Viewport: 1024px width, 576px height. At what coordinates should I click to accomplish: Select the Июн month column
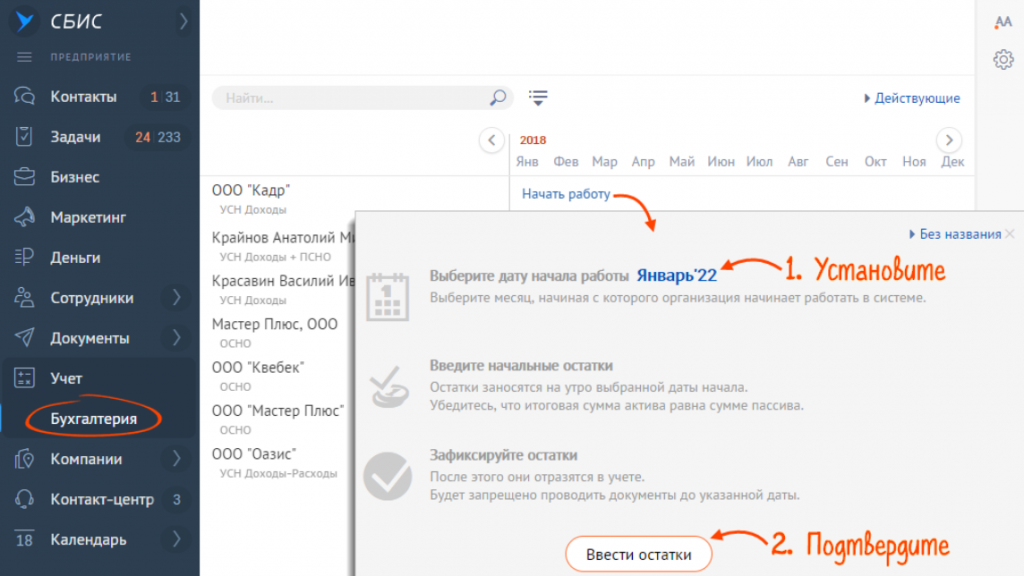(720, 161)
